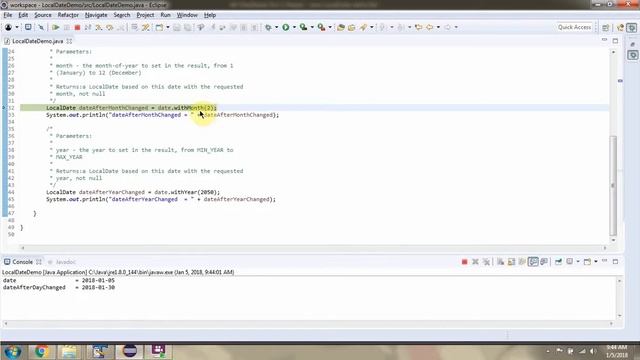The height and width of the screenshot is (360, 640).
Task: Click the Save icon in the toolbar
Action: click(177, 27)
